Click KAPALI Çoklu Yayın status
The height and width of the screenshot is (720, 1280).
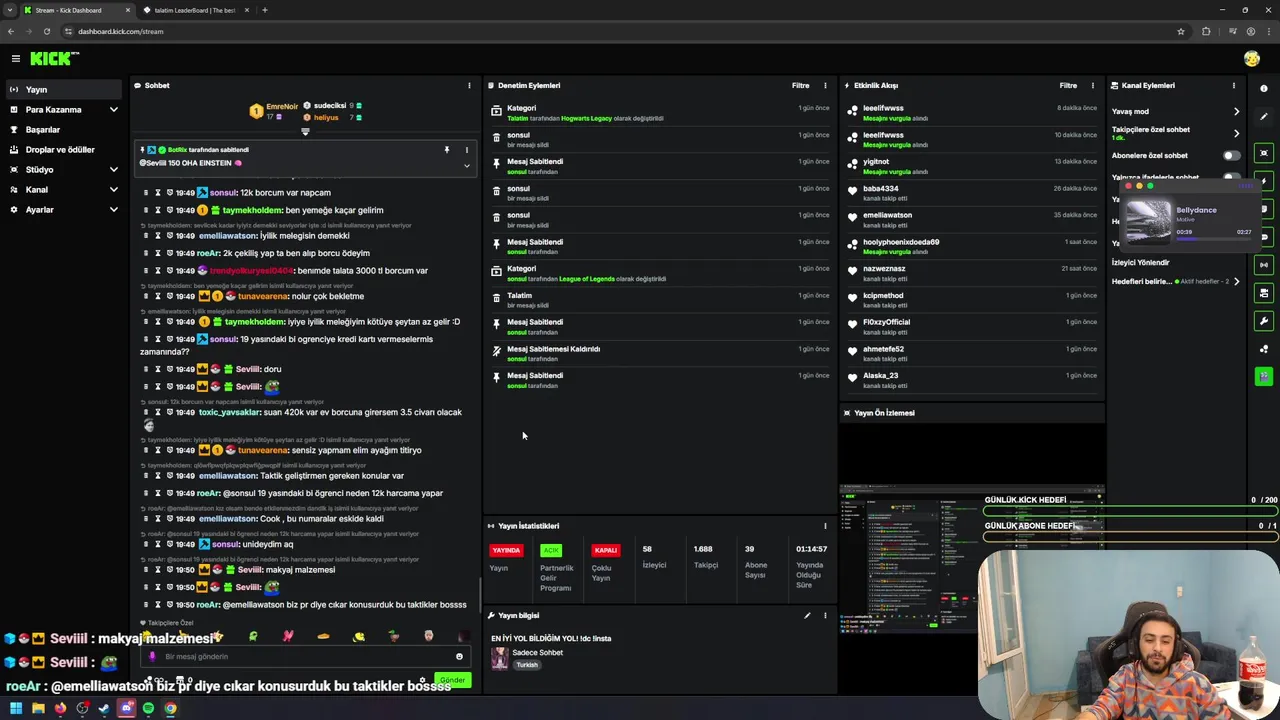coord(606,563)
